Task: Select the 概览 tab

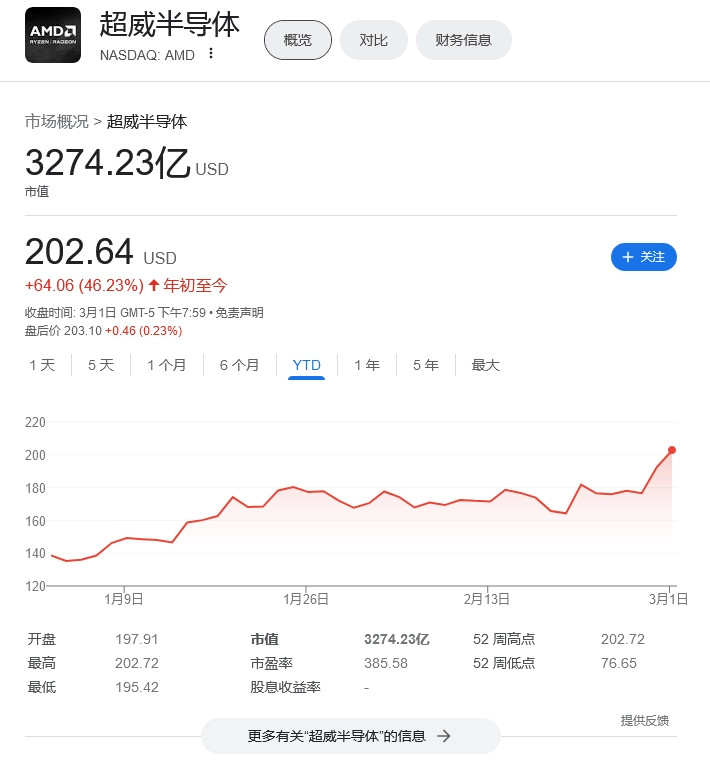Action: [x=298, y=40]
